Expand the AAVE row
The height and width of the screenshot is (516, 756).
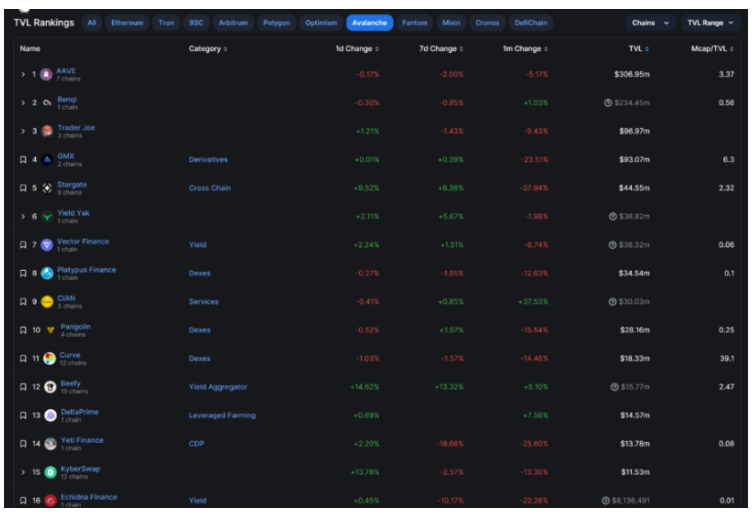(x=23, y=75)
